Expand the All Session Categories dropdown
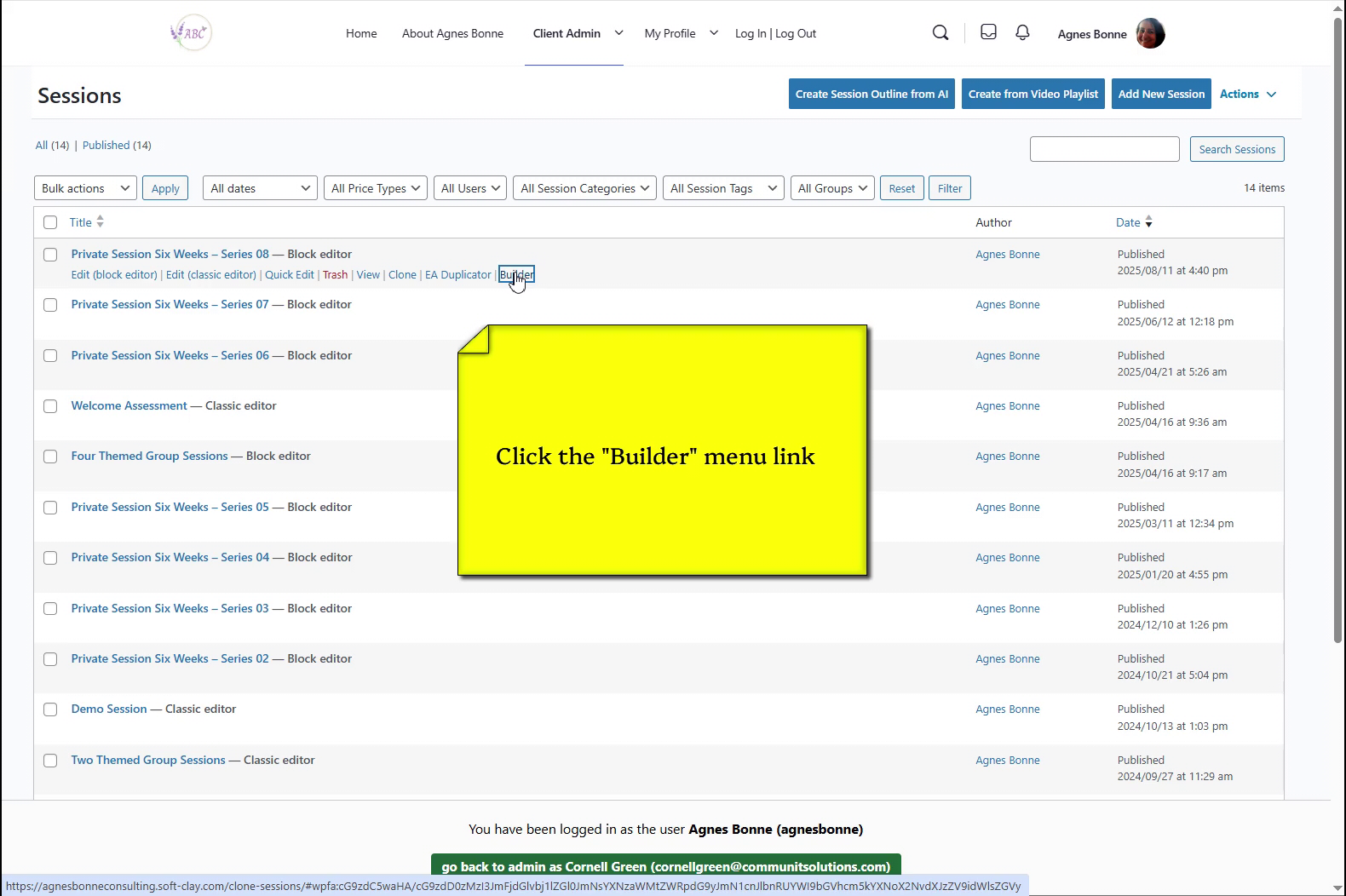 [584, 188]
